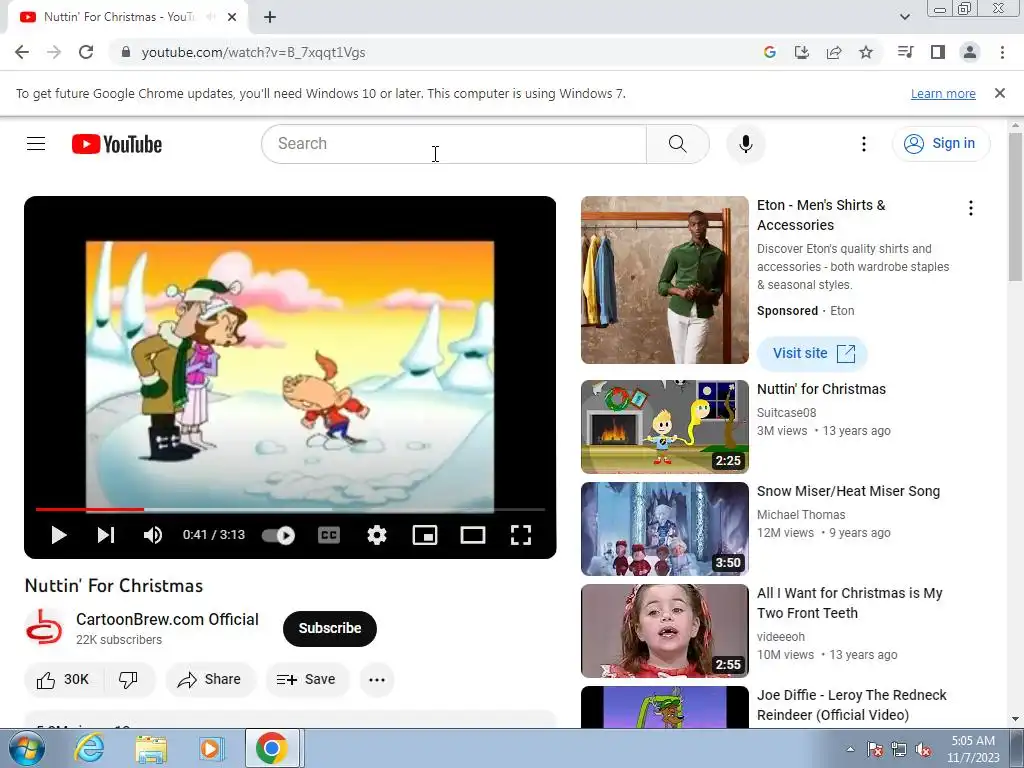The width and height of the screenshot is (1024, 768).
Task: Launch Internet Explorer from taskbar
Action: pyautogui.click(x=89, y=748)
